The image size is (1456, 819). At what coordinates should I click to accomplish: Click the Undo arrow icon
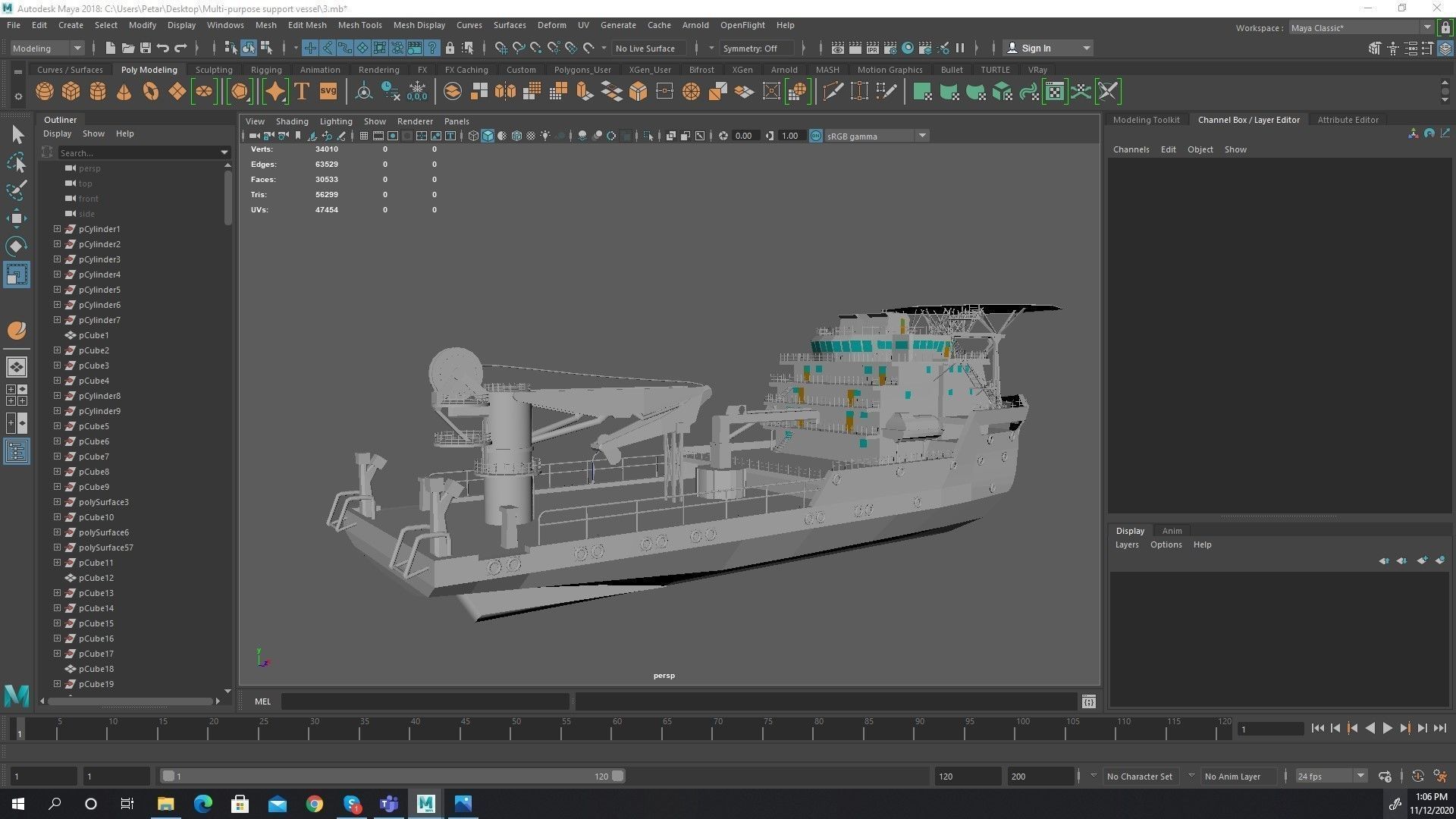coord(163,48)
